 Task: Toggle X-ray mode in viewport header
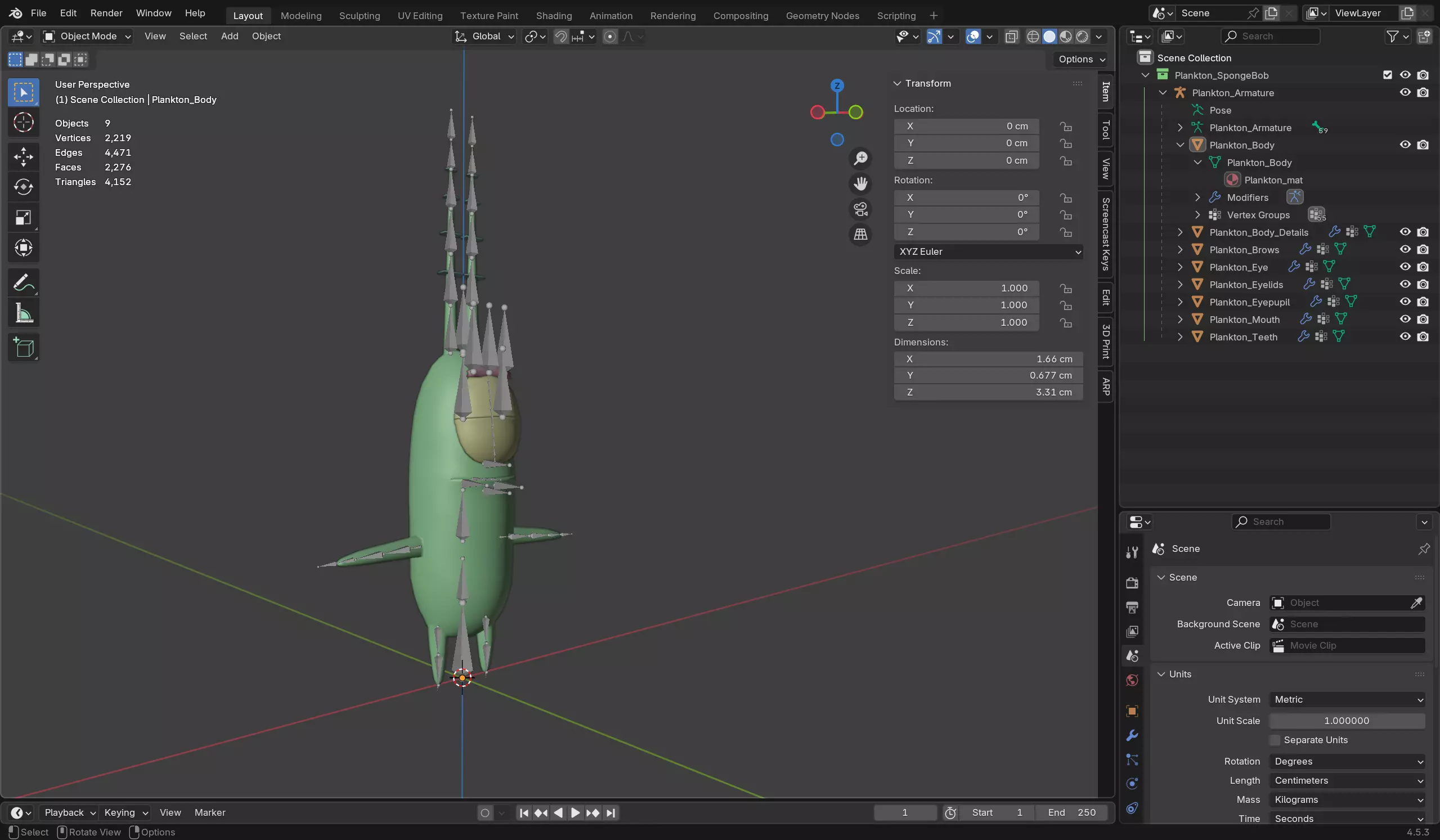coord(1011,37)
